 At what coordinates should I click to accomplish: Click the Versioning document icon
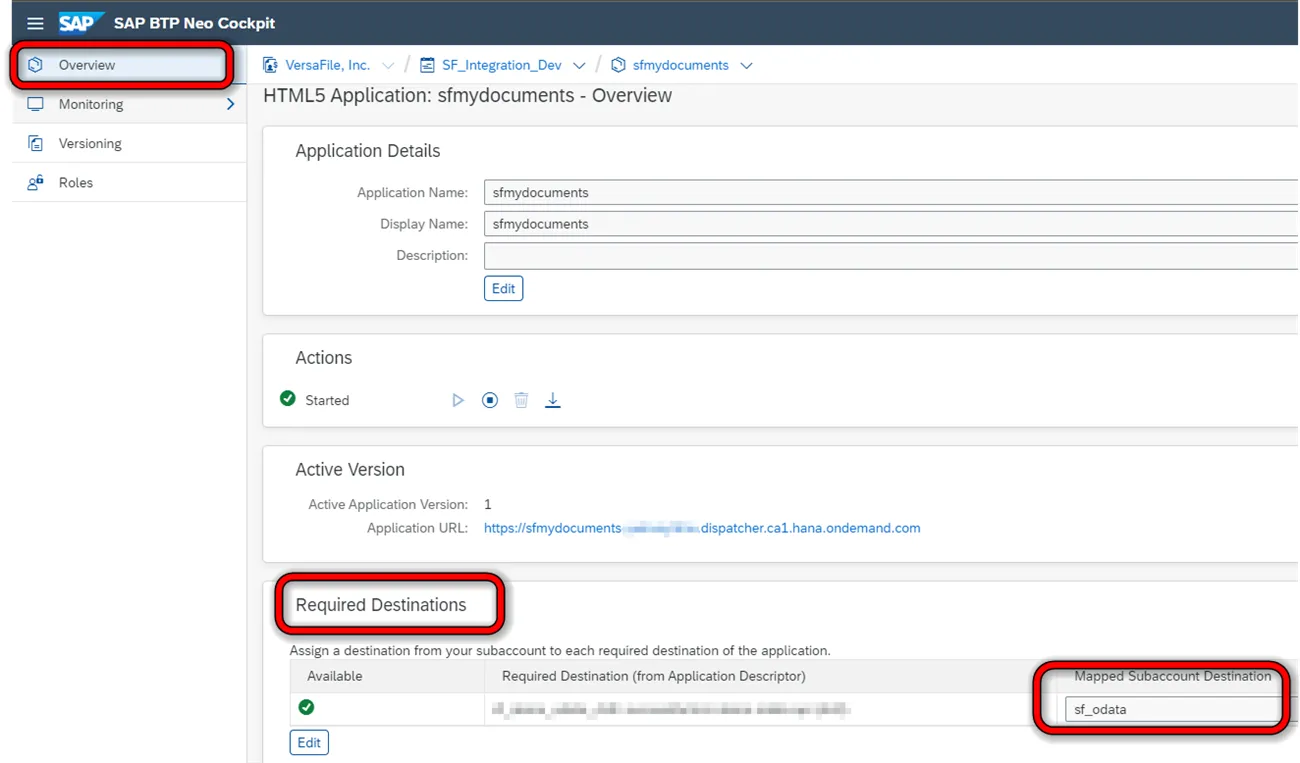click(x=35, y=143)
